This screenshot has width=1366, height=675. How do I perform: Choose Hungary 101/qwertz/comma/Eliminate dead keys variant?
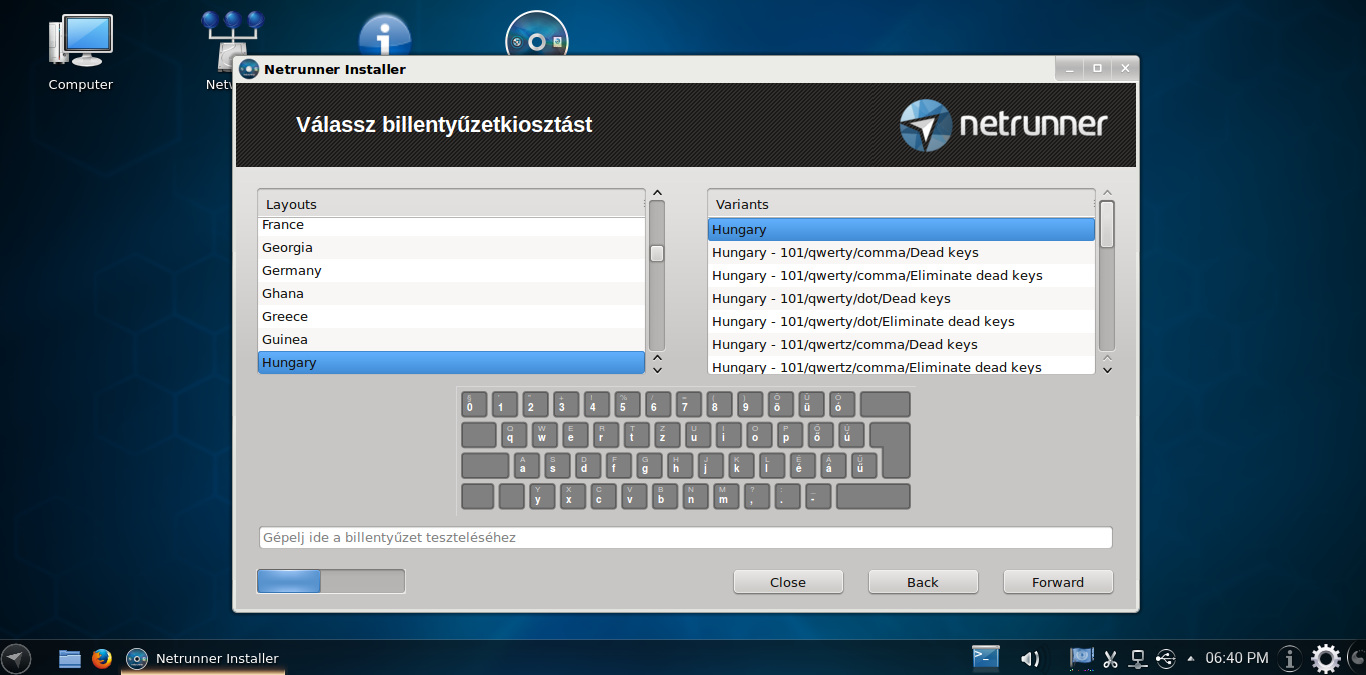pyautogui.click(x=901, y=366)
